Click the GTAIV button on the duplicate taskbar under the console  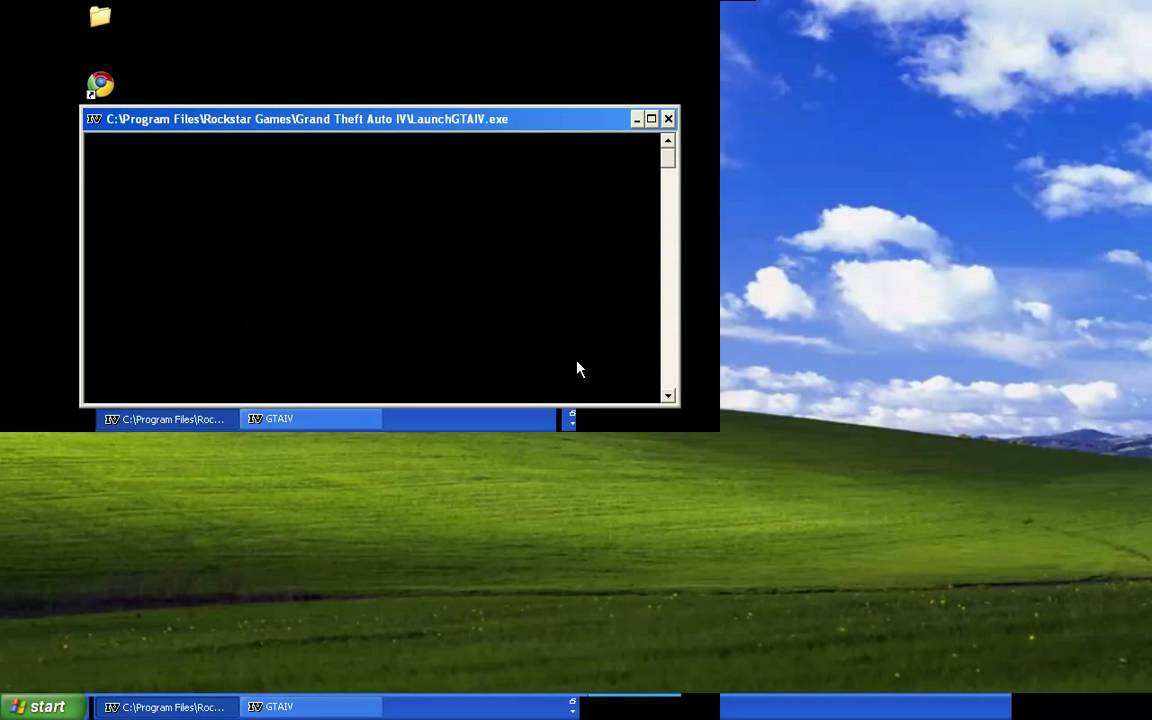click(x=311, y=419)
